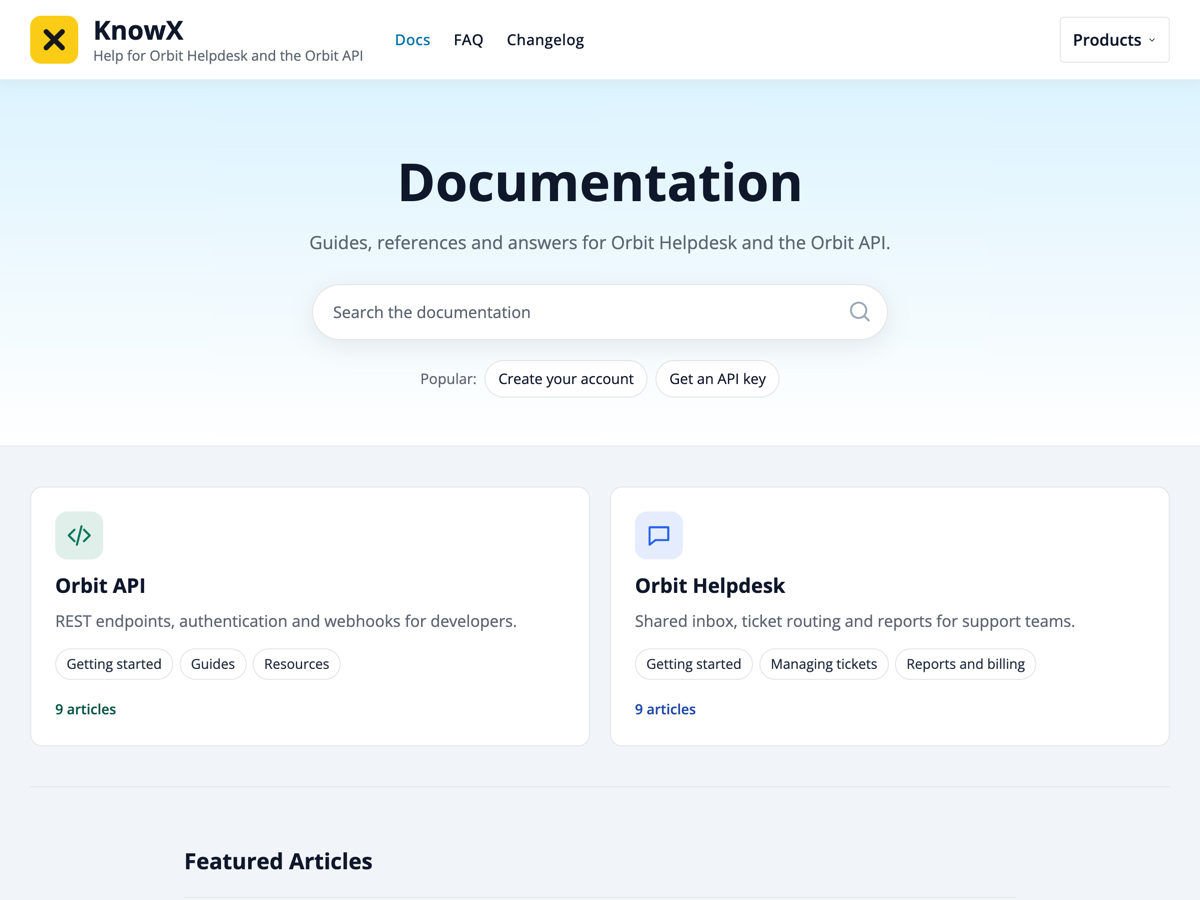The image size is (1200, 900).
Task: Click the Guides, references and answers subtitle
Action: pyautogui.click(x=600, y=242)
